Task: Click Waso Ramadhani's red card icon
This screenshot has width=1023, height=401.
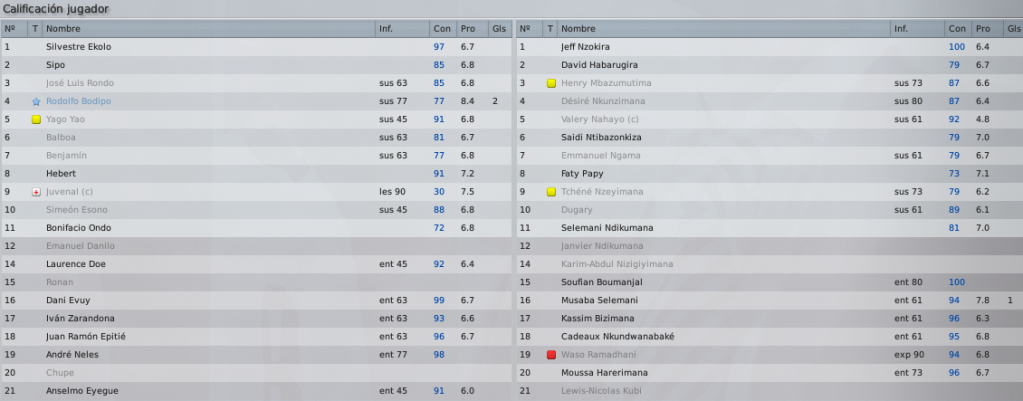Action: [x=551, y=355]
